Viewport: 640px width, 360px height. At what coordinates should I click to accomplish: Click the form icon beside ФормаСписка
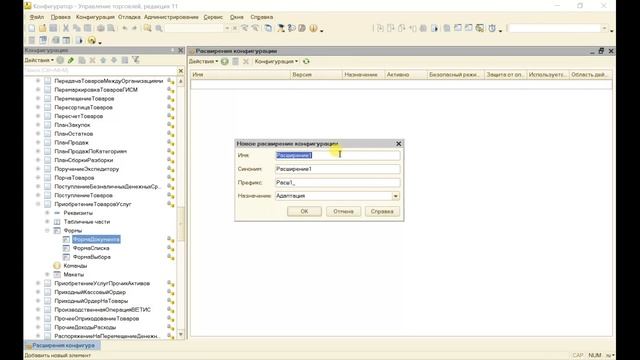(x=66, y=248)
